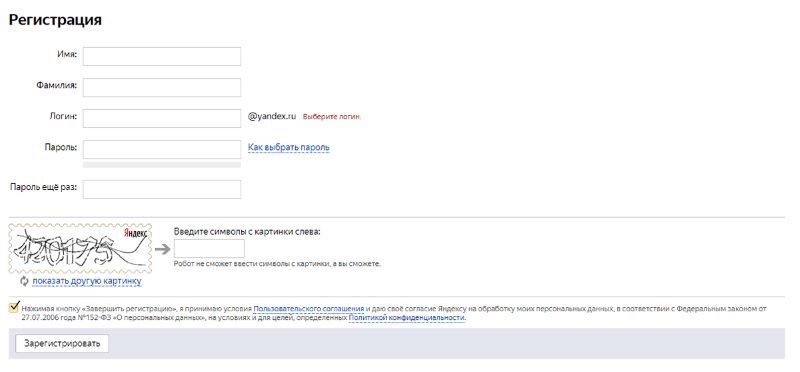Click the Введите символы с картинки слева label
The height and width of the screenshot is (372, 800).
247,231
